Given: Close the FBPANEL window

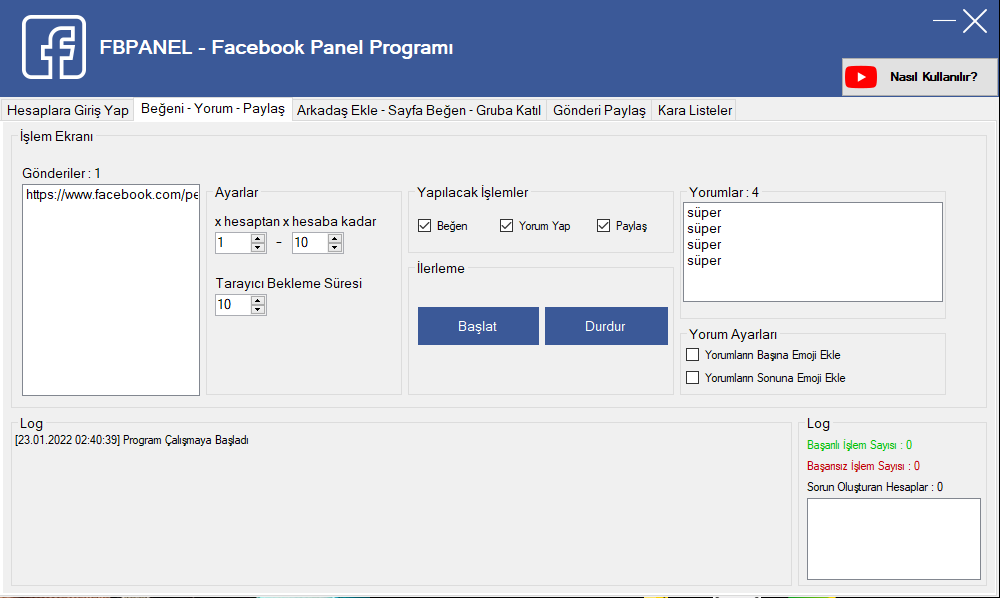Looking at the screenshot, I should coord(975,21).
